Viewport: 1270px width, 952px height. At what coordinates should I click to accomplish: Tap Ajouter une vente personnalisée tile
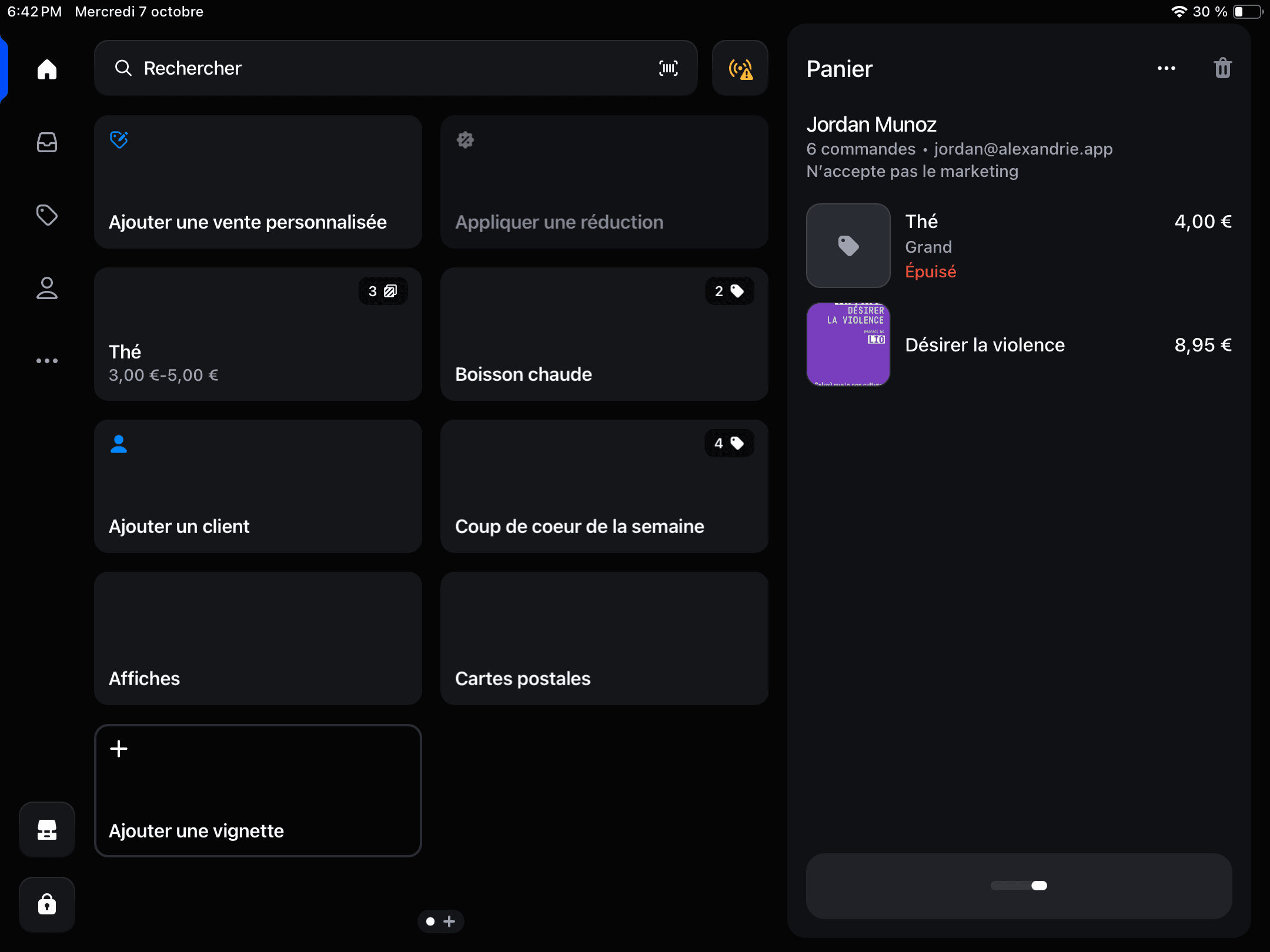[x=258, y=182]
